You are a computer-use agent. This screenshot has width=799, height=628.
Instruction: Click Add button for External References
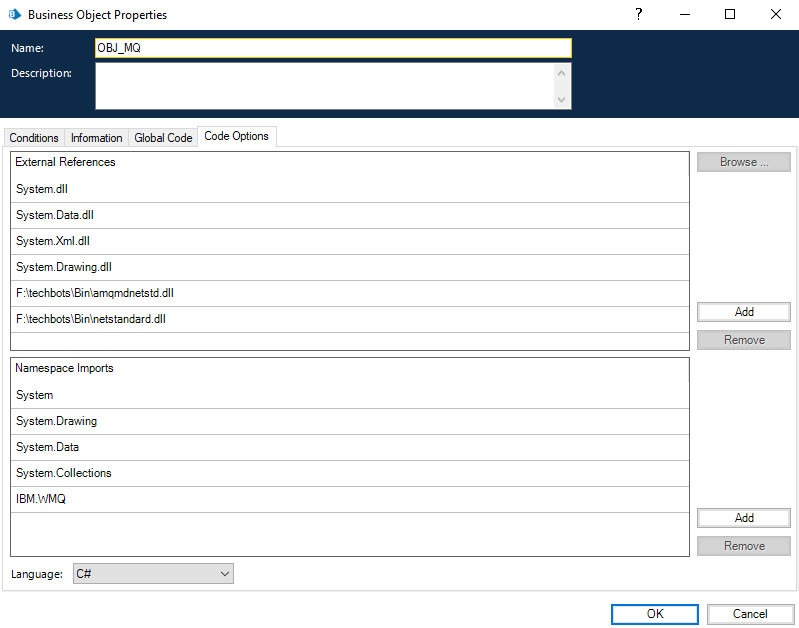(x=743, y=312)
